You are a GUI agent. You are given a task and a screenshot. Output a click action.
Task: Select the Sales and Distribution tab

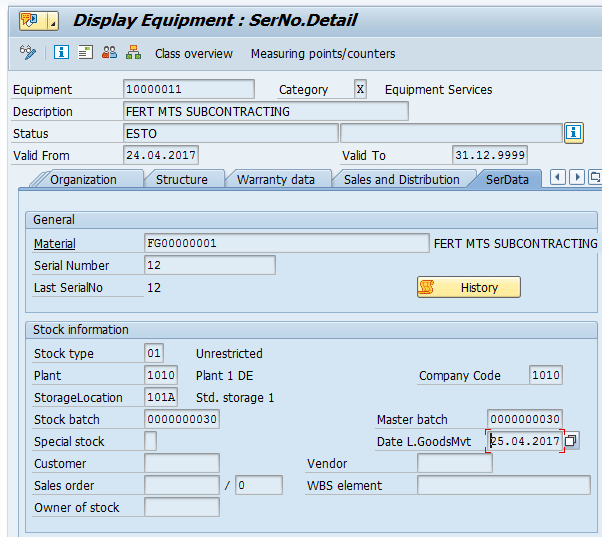click(401, 180)
